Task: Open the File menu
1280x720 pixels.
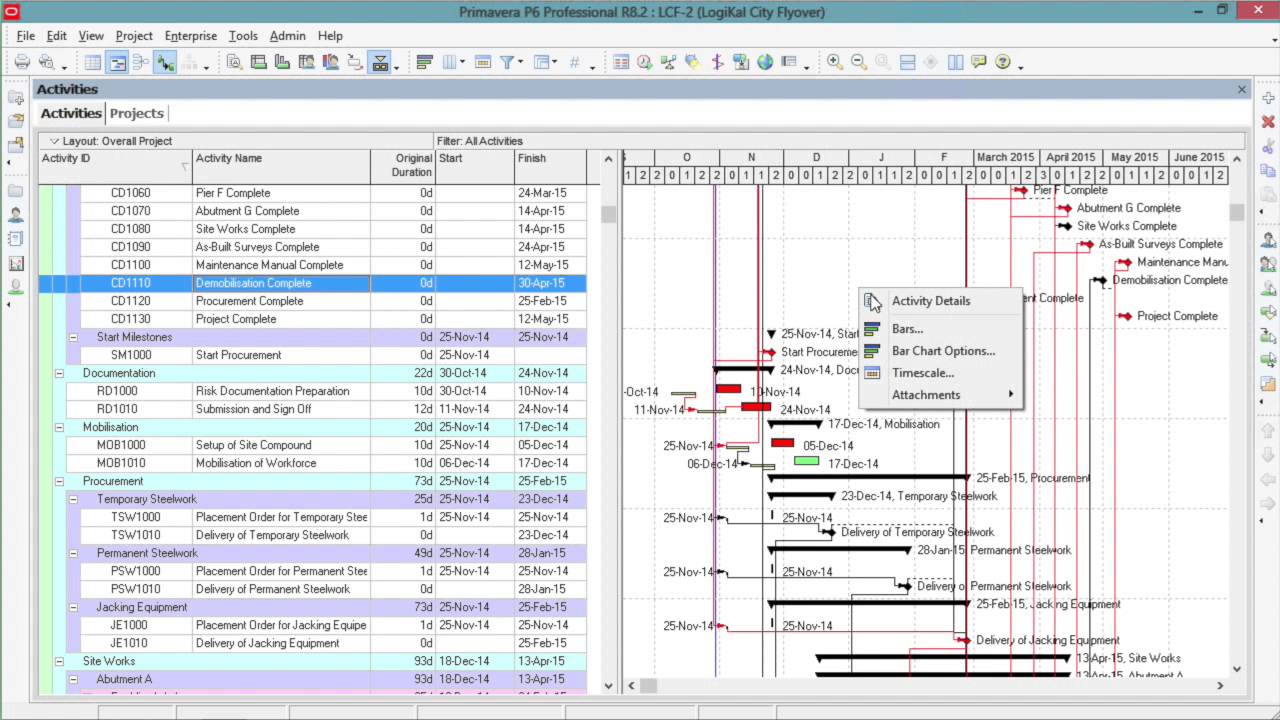Action: 26,36
